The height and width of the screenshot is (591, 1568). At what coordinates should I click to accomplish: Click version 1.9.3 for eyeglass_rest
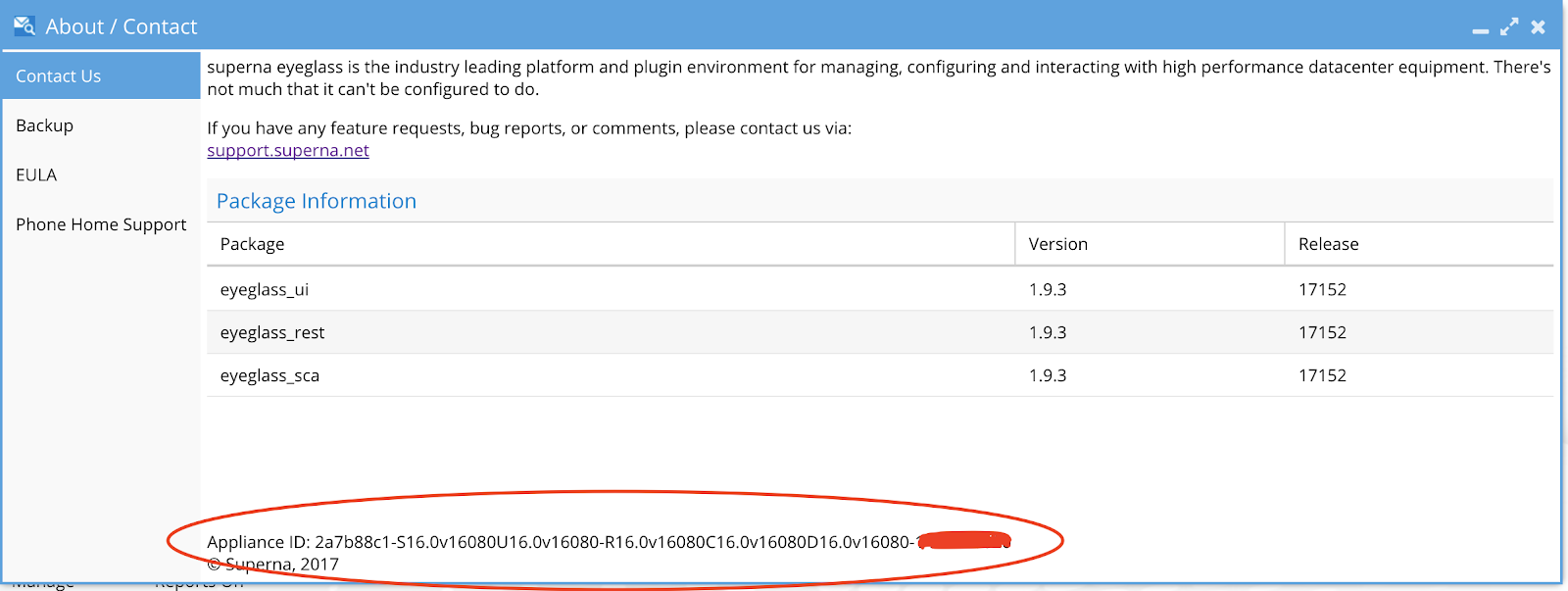(x=1048, y=332)
